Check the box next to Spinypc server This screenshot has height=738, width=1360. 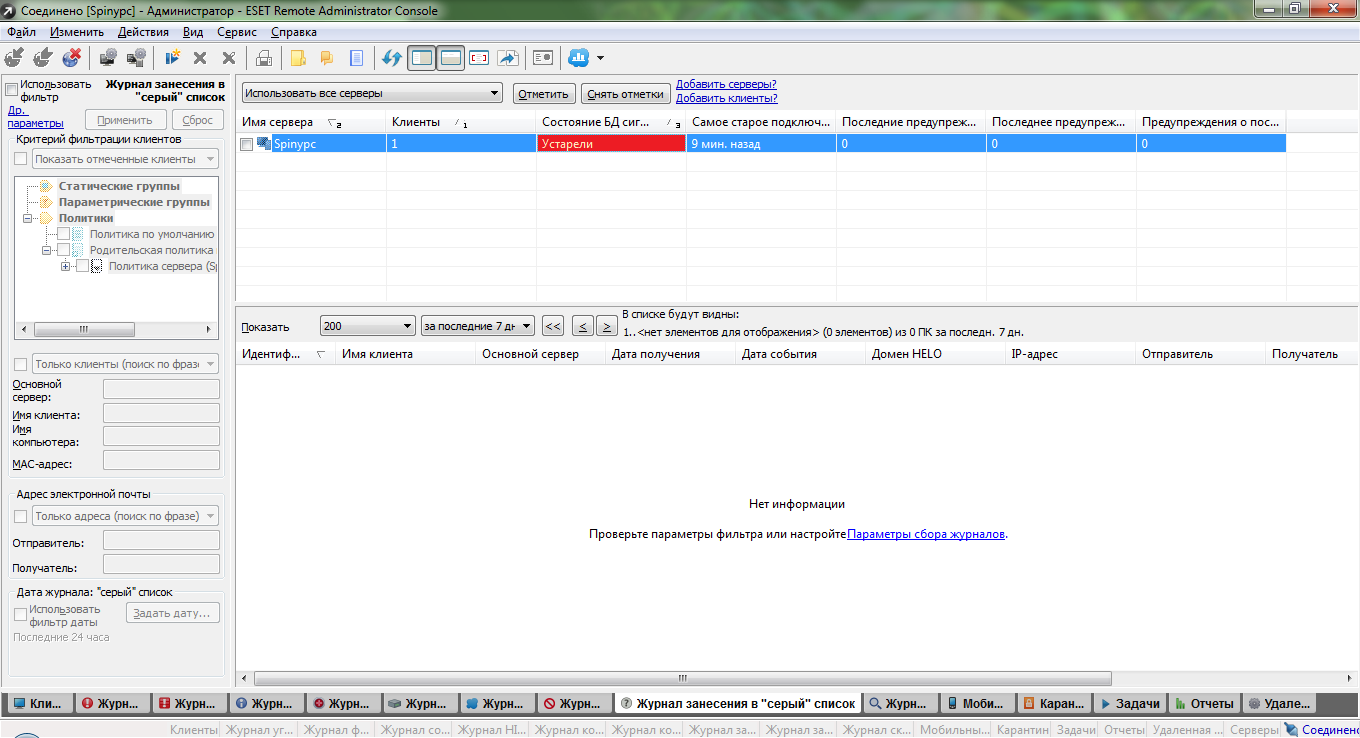[x=247, y=144]
